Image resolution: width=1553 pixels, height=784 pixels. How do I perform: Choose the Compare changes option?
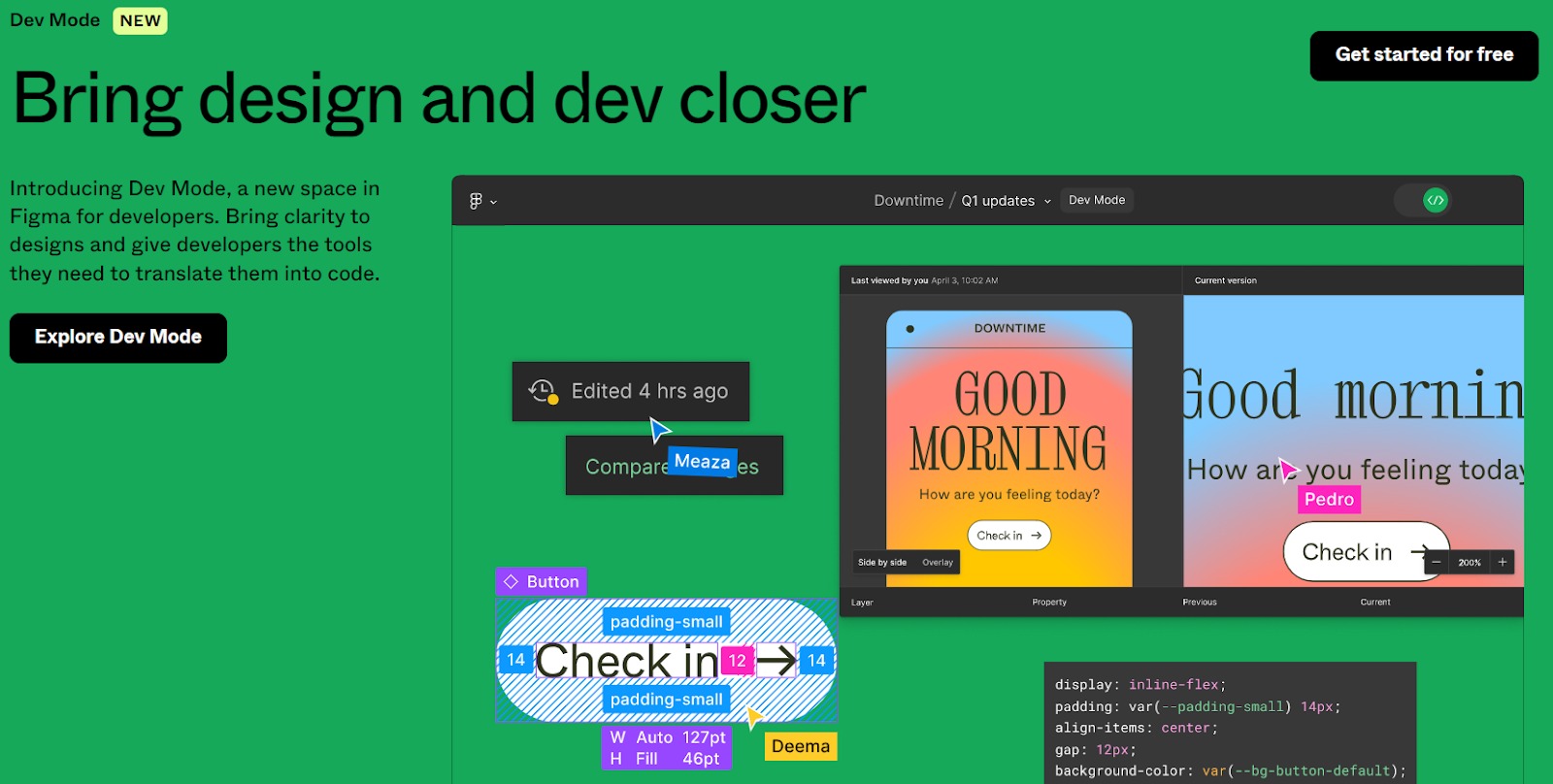674,467
